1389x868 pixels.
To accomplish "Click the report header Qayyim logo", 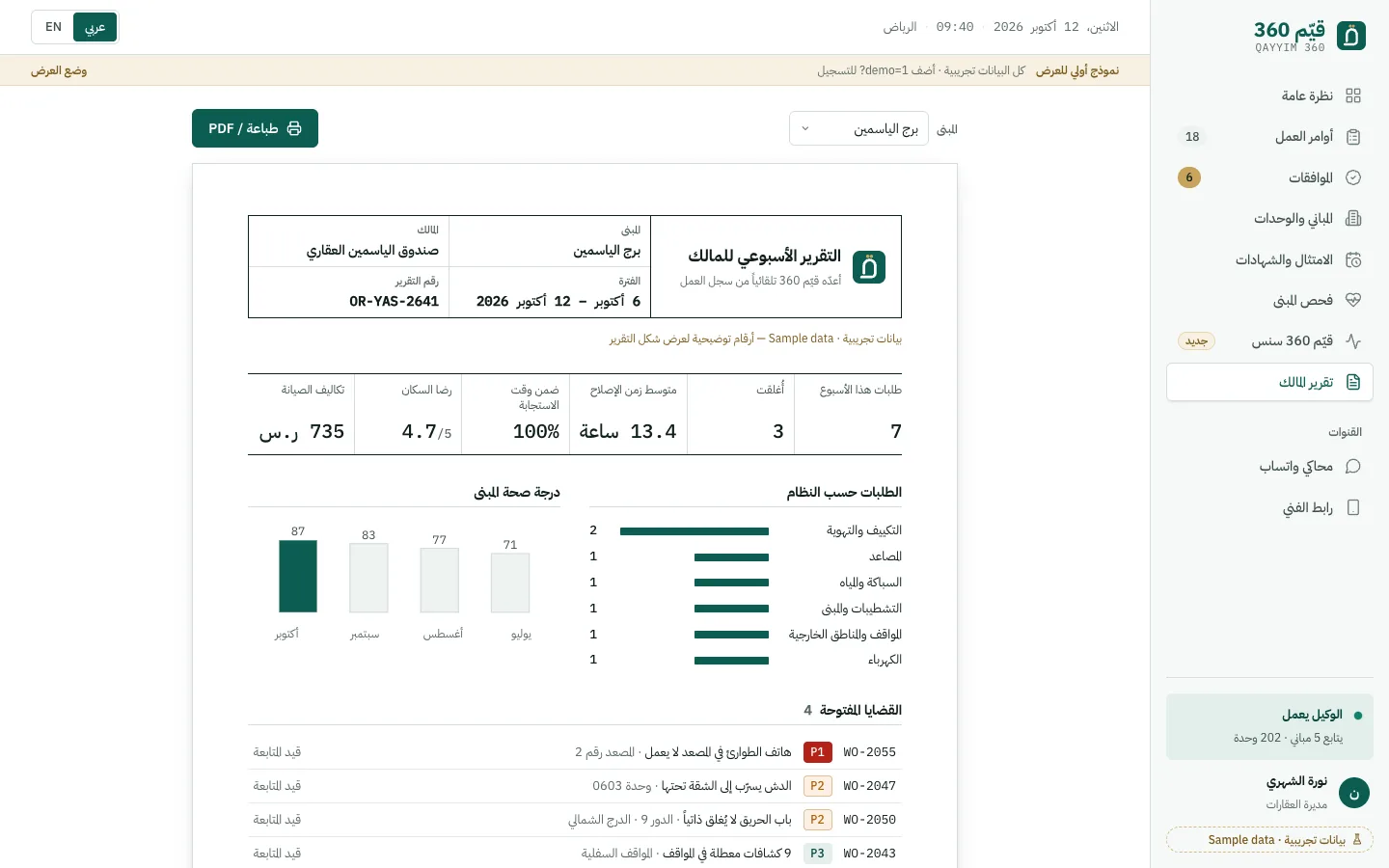I will click(x=869, y=267).
